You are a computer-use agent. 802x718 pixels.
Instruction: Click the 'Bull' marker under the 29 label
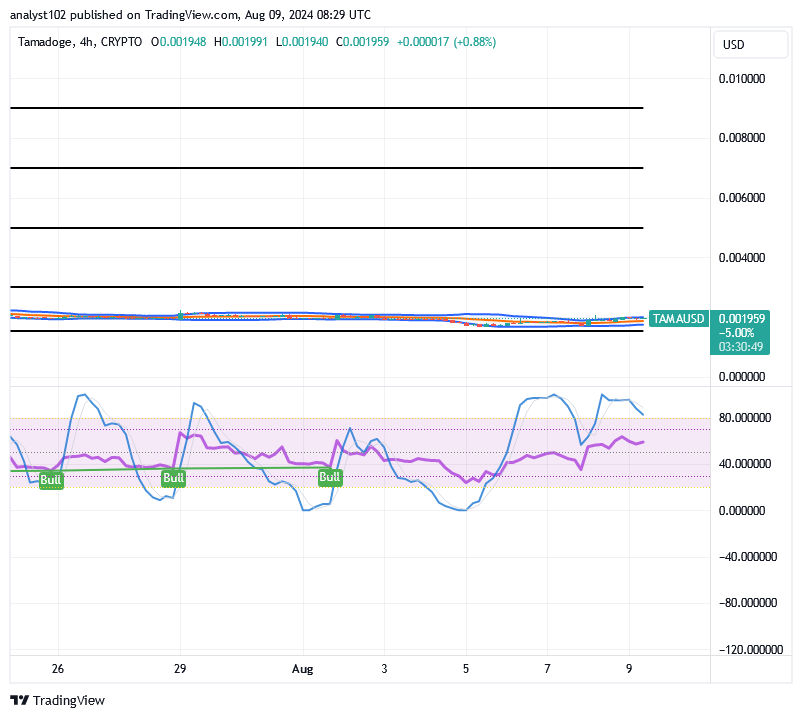click(x=172, y=478)
